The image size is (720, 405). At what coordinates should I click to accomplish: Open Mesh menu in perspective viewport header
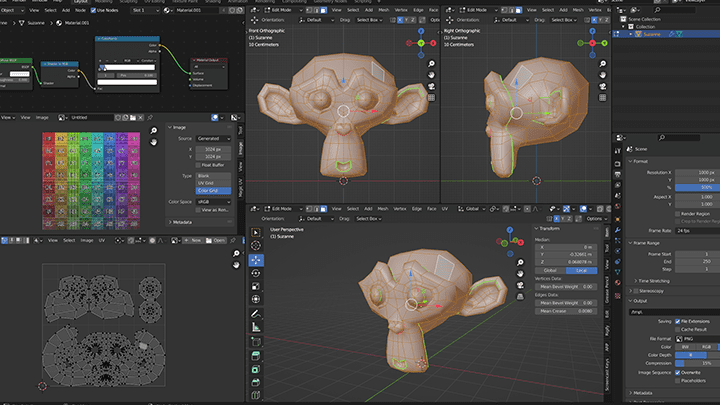pyautogui.click(x=383, y=209)
